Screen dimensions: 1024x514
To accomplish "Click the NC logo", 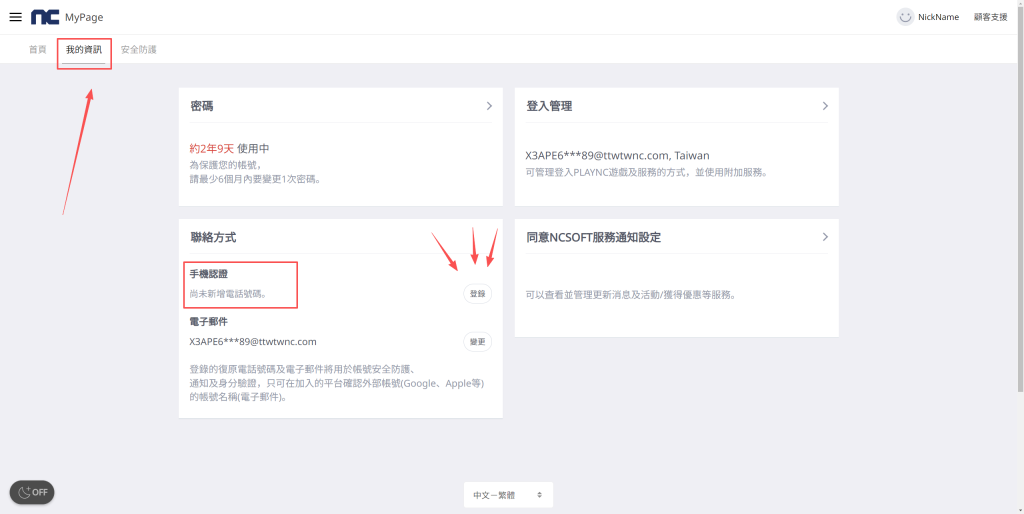I will click(x=45, y=17).
